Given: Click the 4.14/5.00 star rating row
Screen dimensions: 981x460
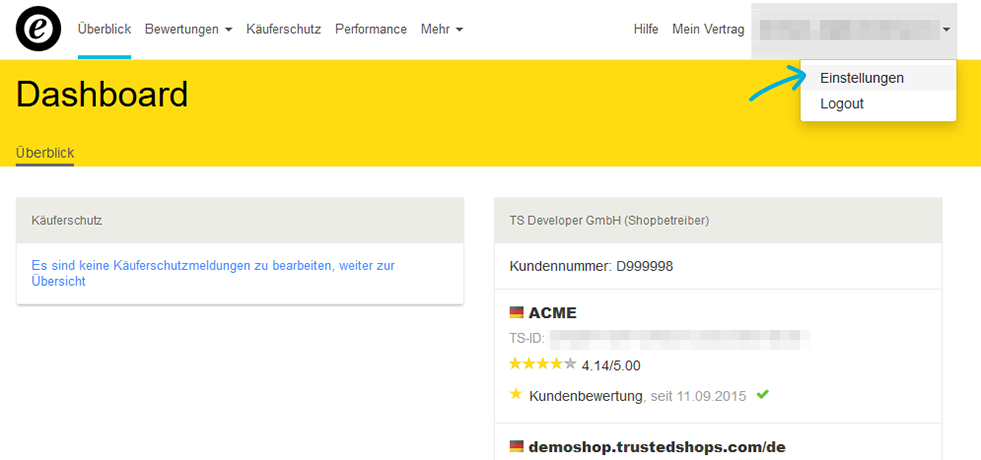Looking at the screenshot, I should point(574,365).
